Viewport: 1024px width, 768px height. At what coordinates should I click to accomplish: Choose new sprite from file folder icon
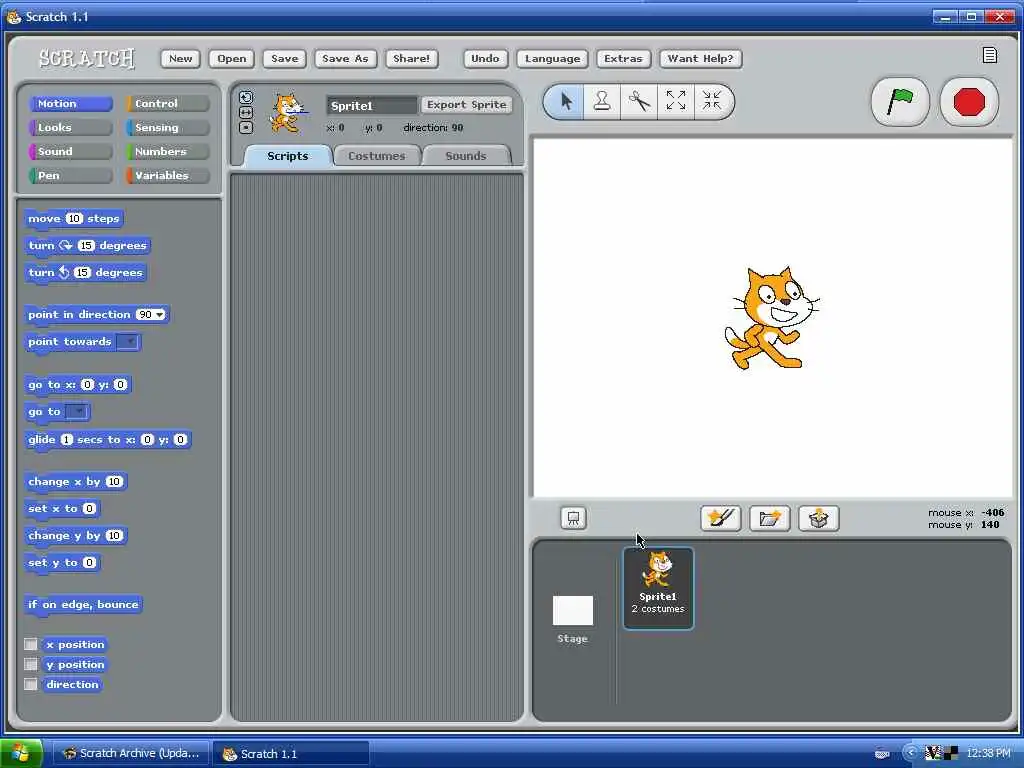point(769,519)
